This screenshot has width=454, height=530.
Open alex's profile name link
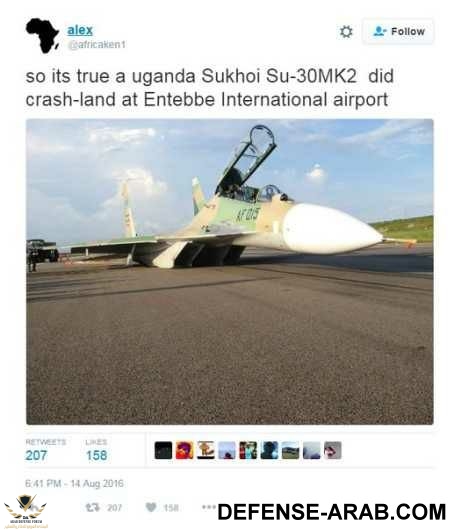80,30
